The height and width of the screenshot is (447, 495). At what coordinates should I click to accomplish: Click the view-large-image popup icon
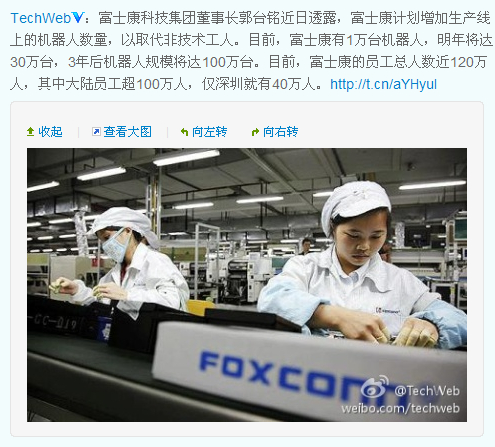pyautogui.click(x=96, y=132)
